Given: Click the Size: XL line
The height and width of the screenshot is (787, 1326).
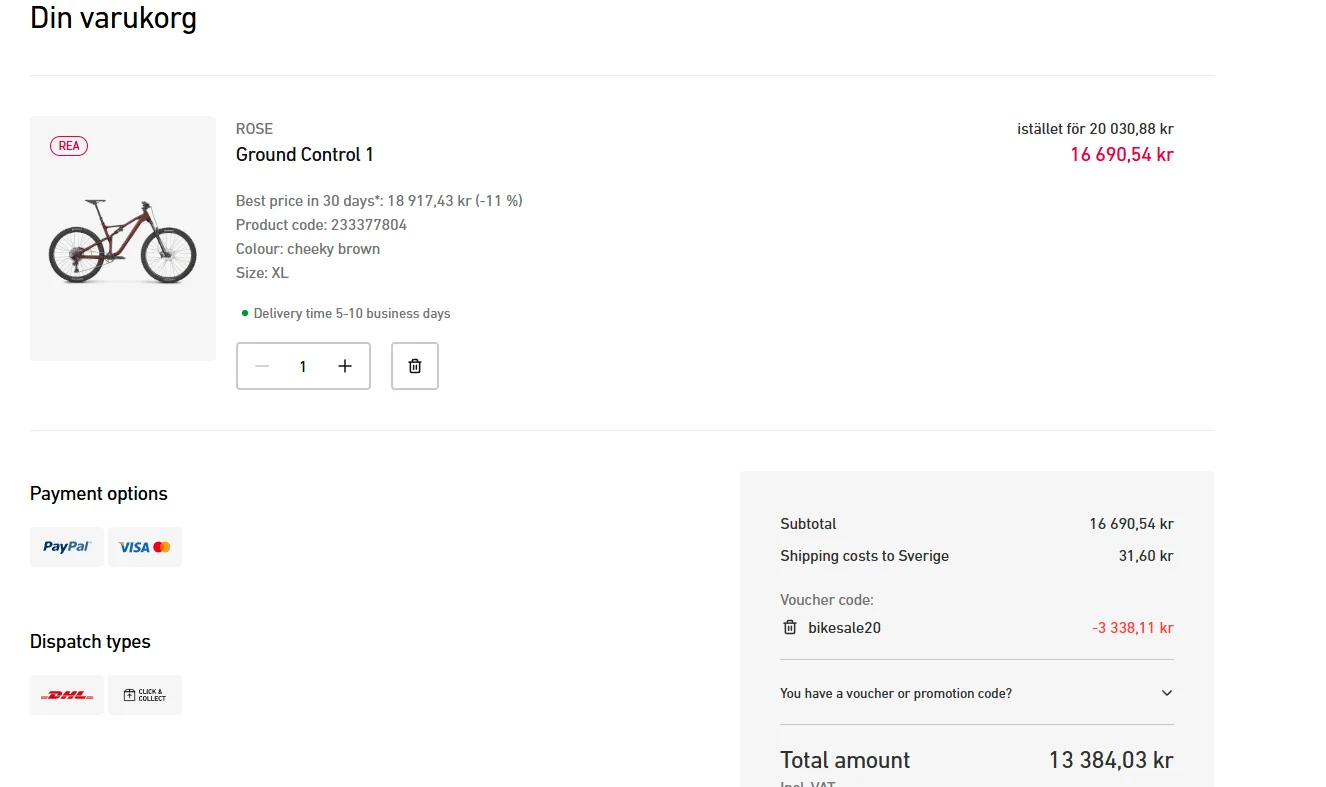Looking at the screenshot, I should click(x=262, y=273).
